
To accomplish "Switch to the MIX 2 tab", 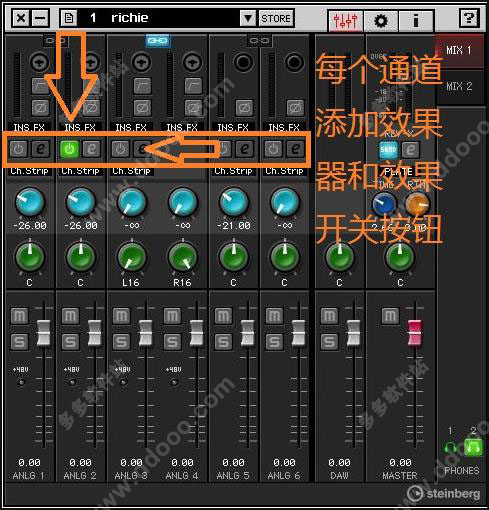I will click(459, 86).
